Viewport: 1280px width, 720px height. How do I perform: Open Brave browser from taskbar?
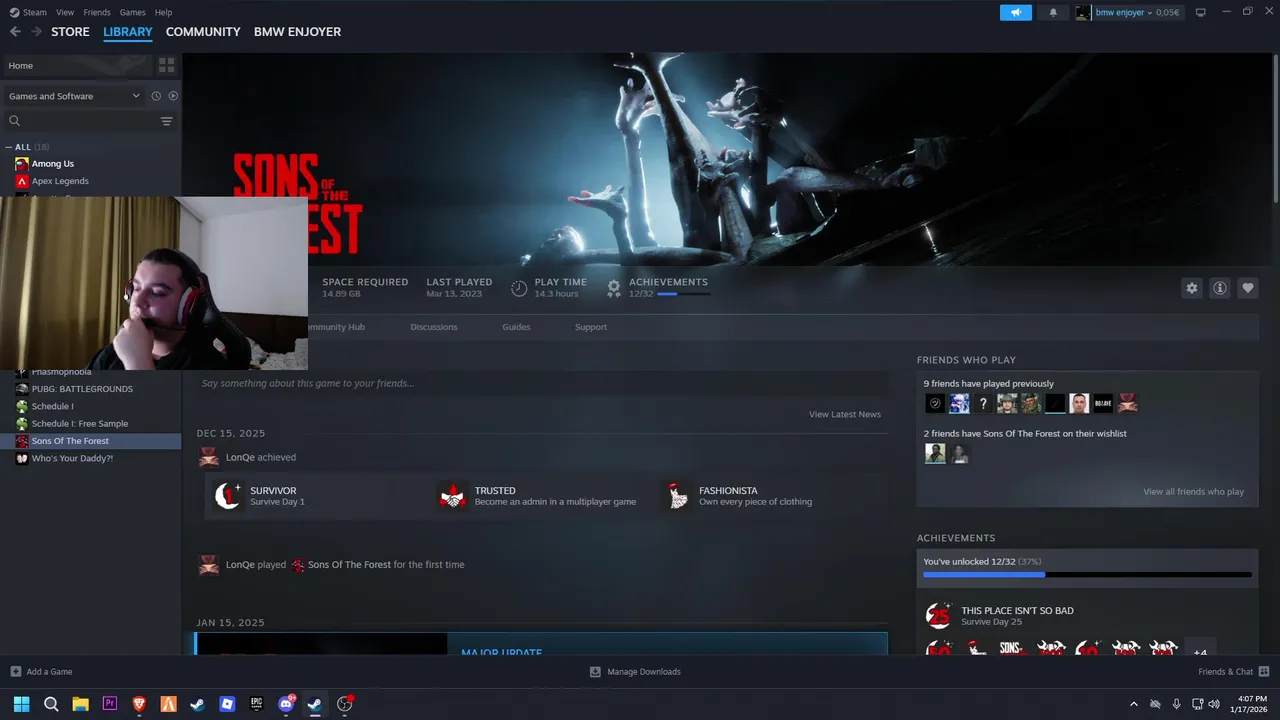pos(139,704)
